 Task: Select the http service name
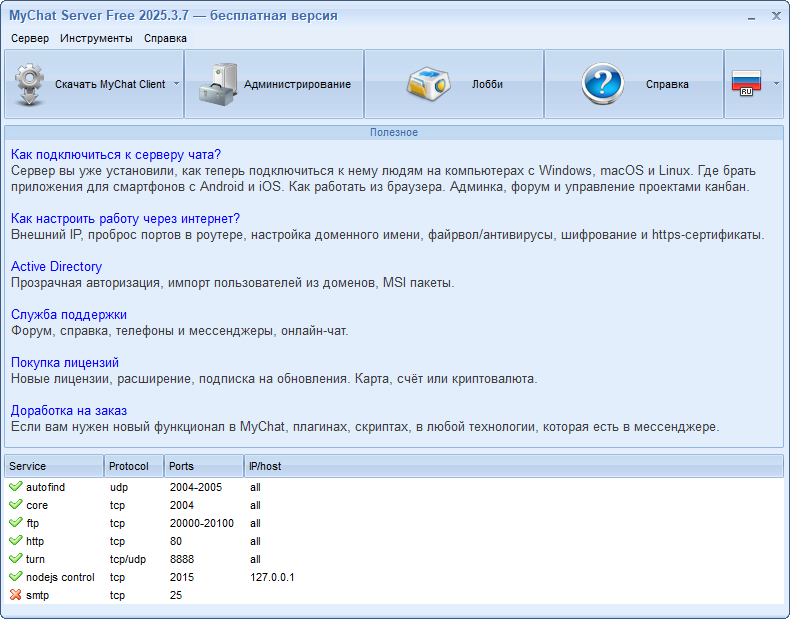(x=35, y=541)
